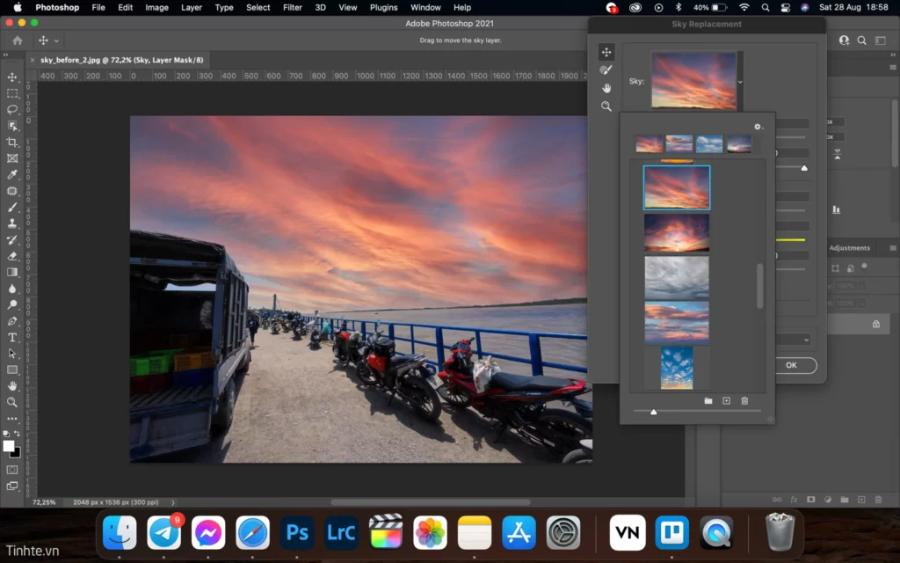Screen dimensions: 900x563
Task: Pick the Crop tool from the toolbar
Action: click(x=13, y=142)
